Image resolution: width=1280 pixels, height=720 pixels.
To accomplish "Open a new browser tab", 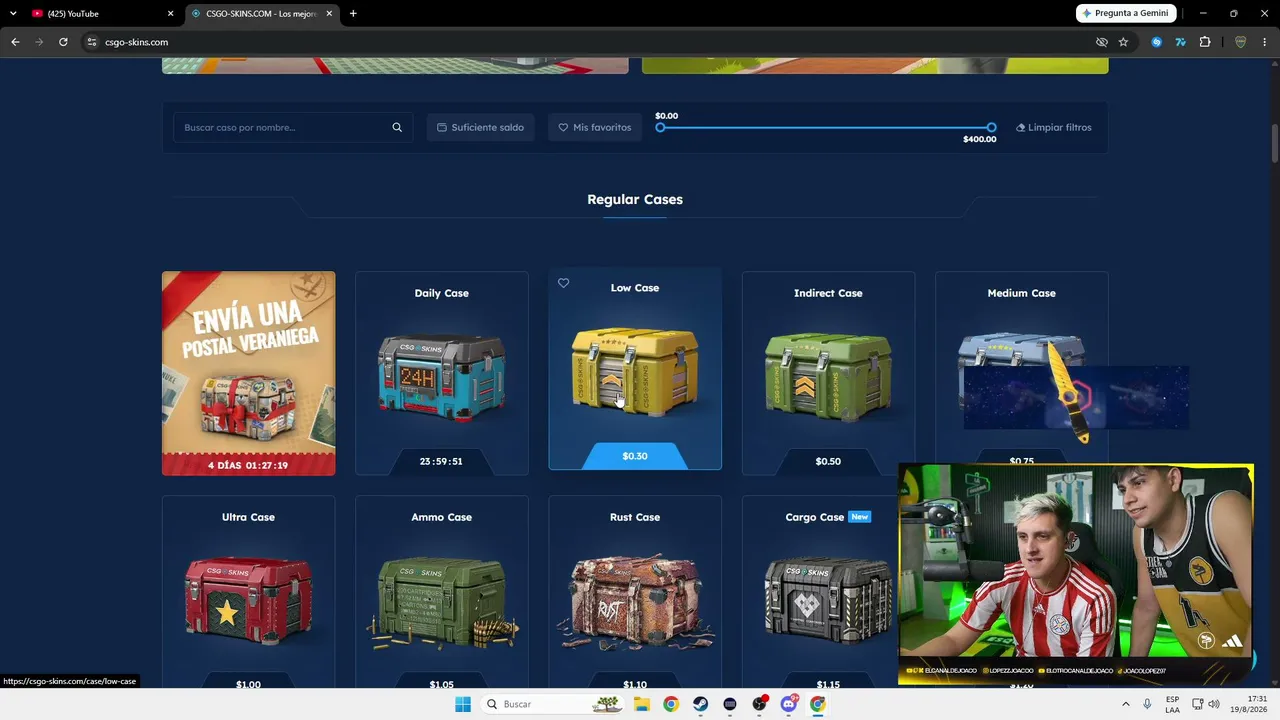I will [353, 13].
